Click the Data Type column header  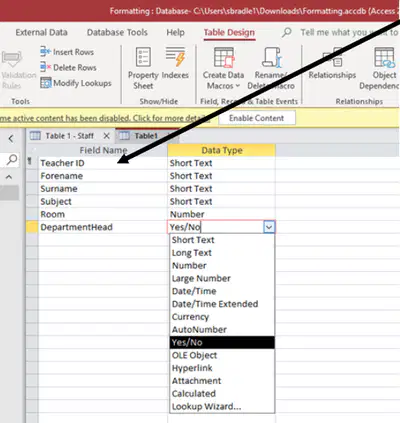point(222,150)
